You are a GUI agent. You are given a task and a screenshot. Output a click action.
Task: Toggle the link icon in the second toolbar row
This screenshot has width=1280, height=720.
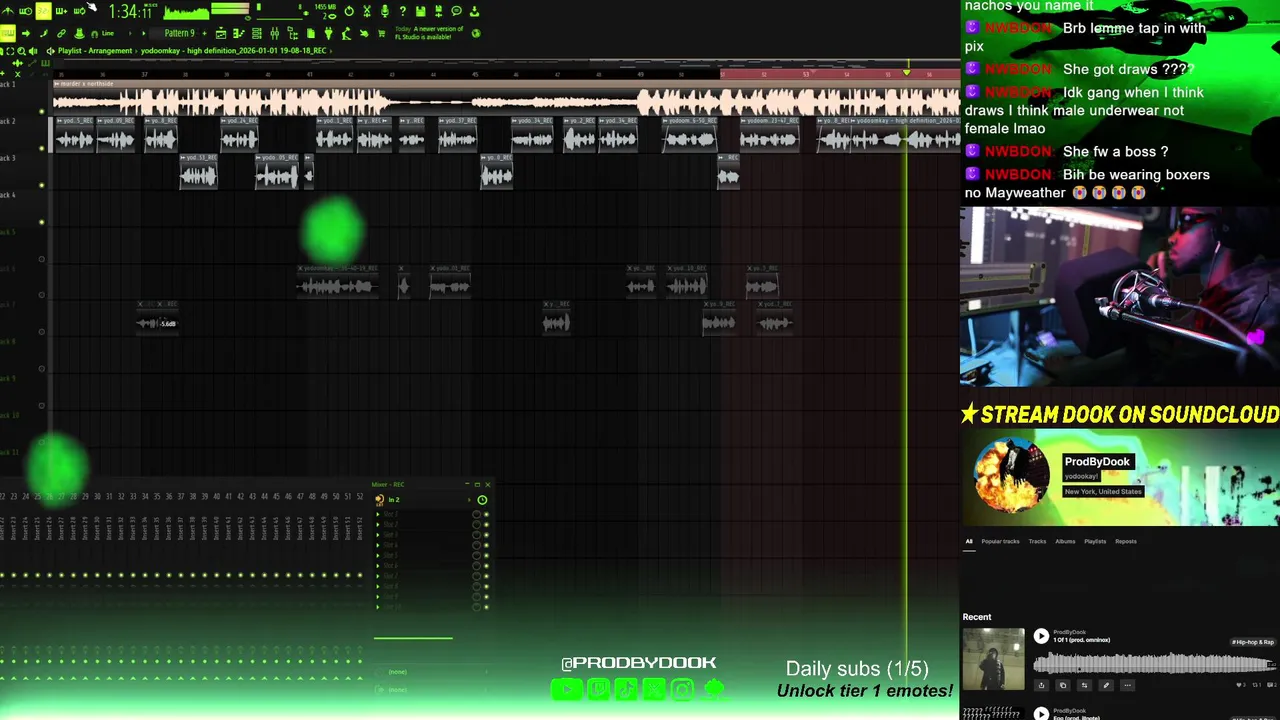click(x=61, y=33)
